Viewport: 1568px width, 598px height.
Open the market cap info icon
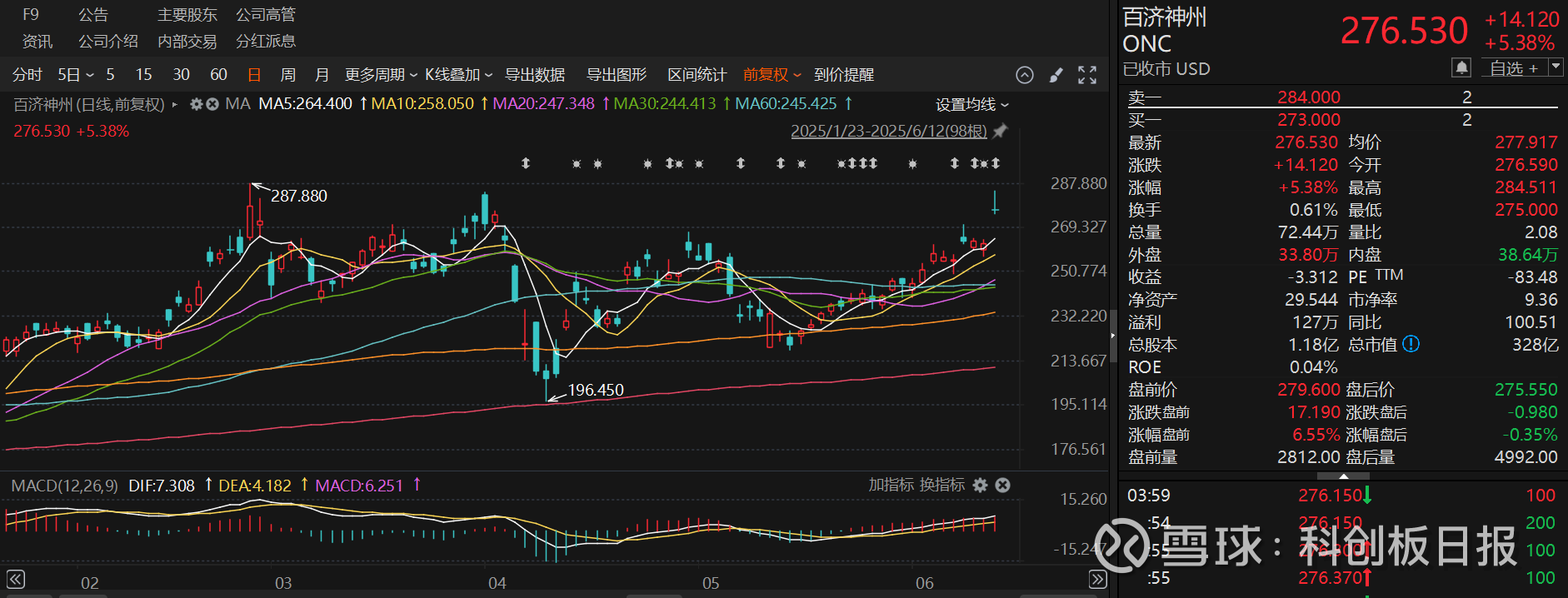coord(1411,344)
